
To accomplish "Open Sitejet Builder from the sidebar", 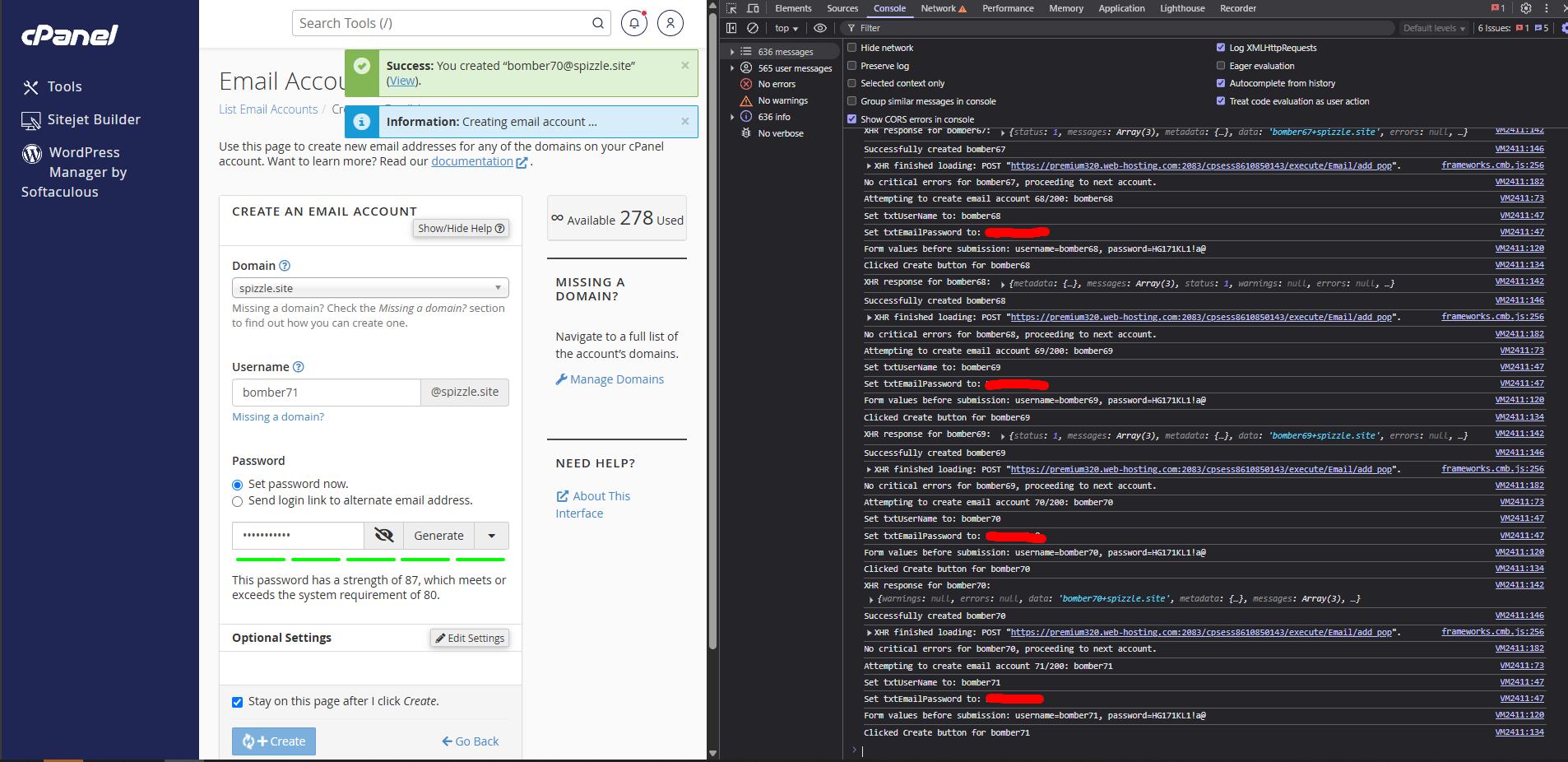I will [81, 120].
